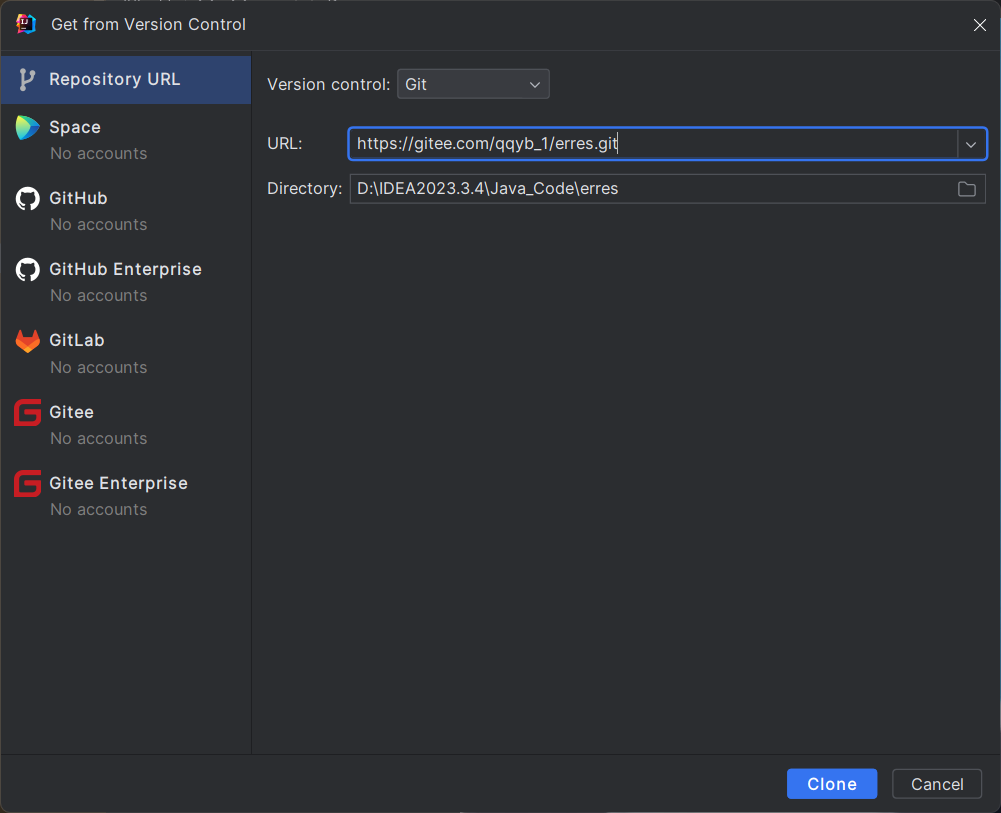Open the Version control Git dropdown
Viewport: 1001px width, 813px height.
tap(473, 84)
